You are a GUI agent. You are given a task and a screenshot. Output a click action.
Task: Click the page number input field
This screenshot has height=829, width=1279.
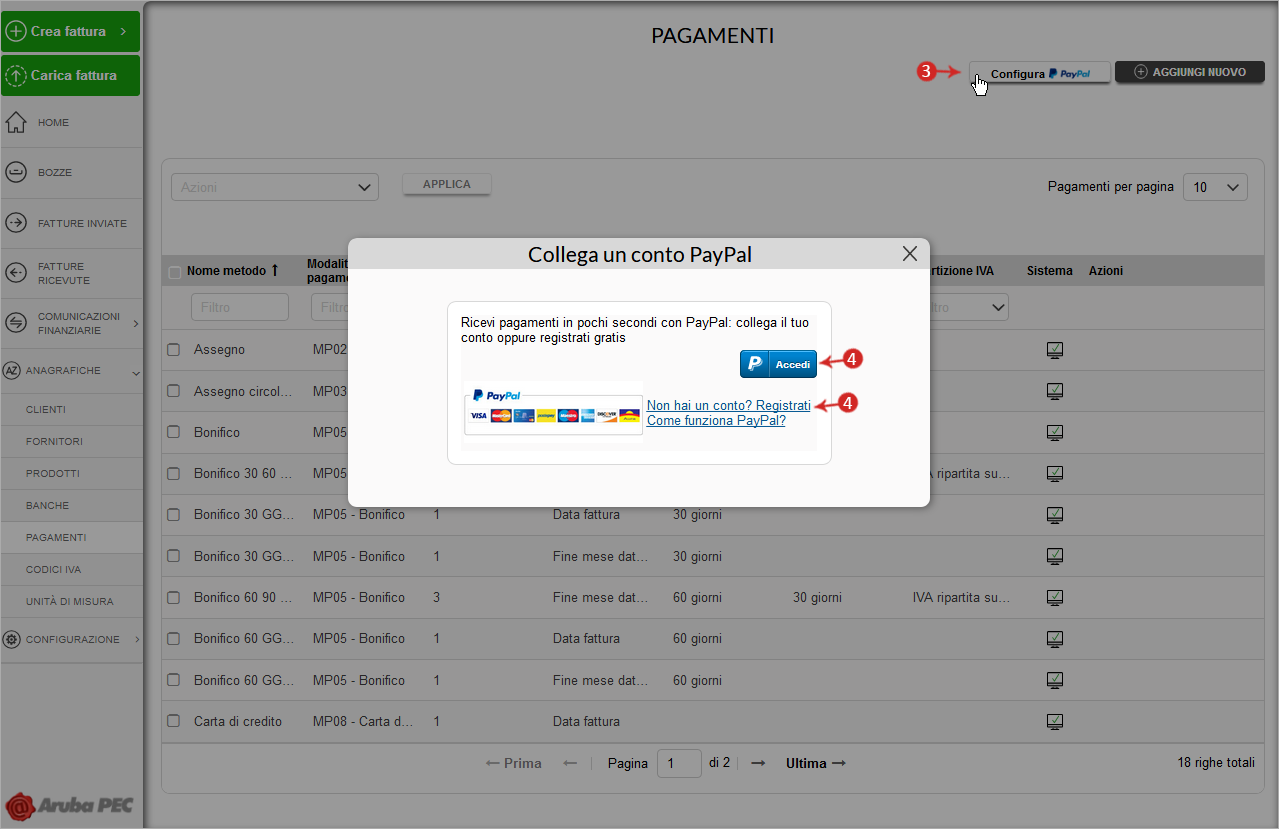pos(679,764)
